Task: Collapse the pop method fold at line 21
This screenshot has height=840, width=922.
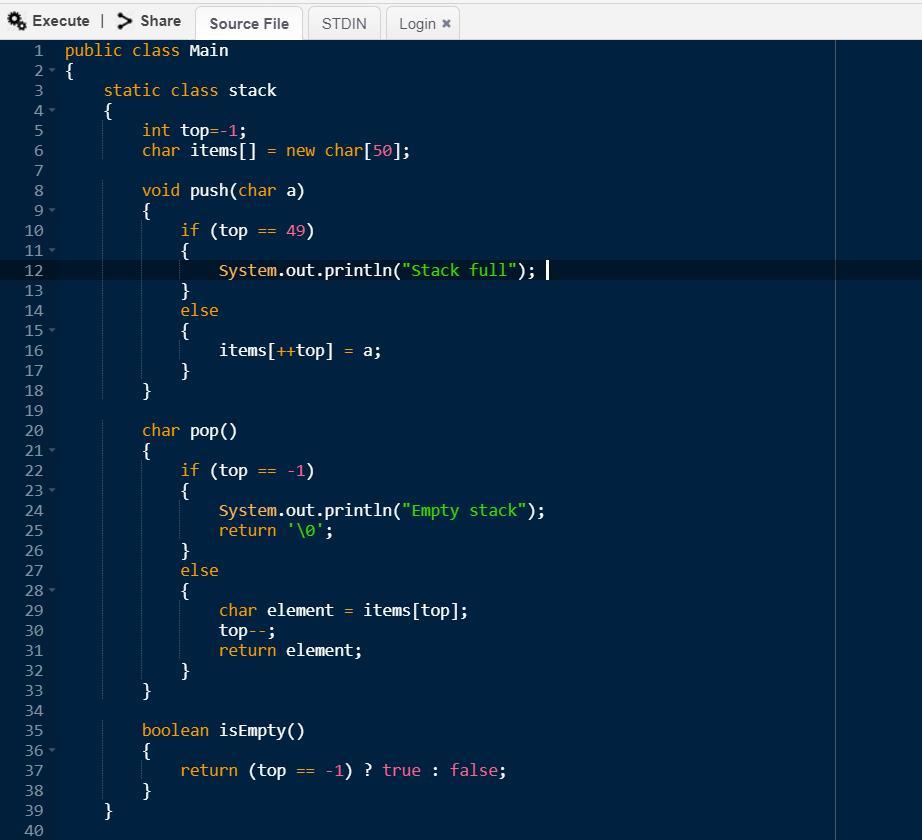Action: (52, 450)
